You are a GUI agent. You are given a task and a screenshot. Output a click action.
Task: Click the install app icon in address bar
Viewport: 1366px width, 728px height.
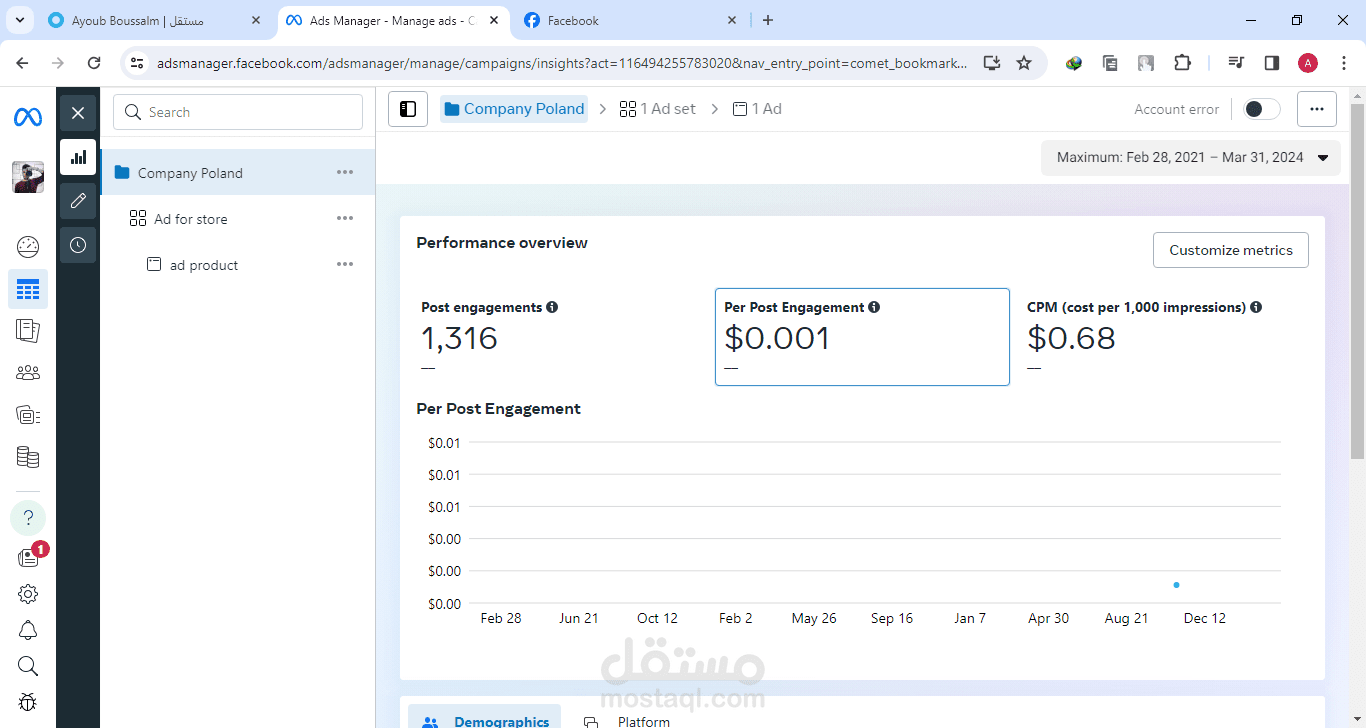coord(992,63)
